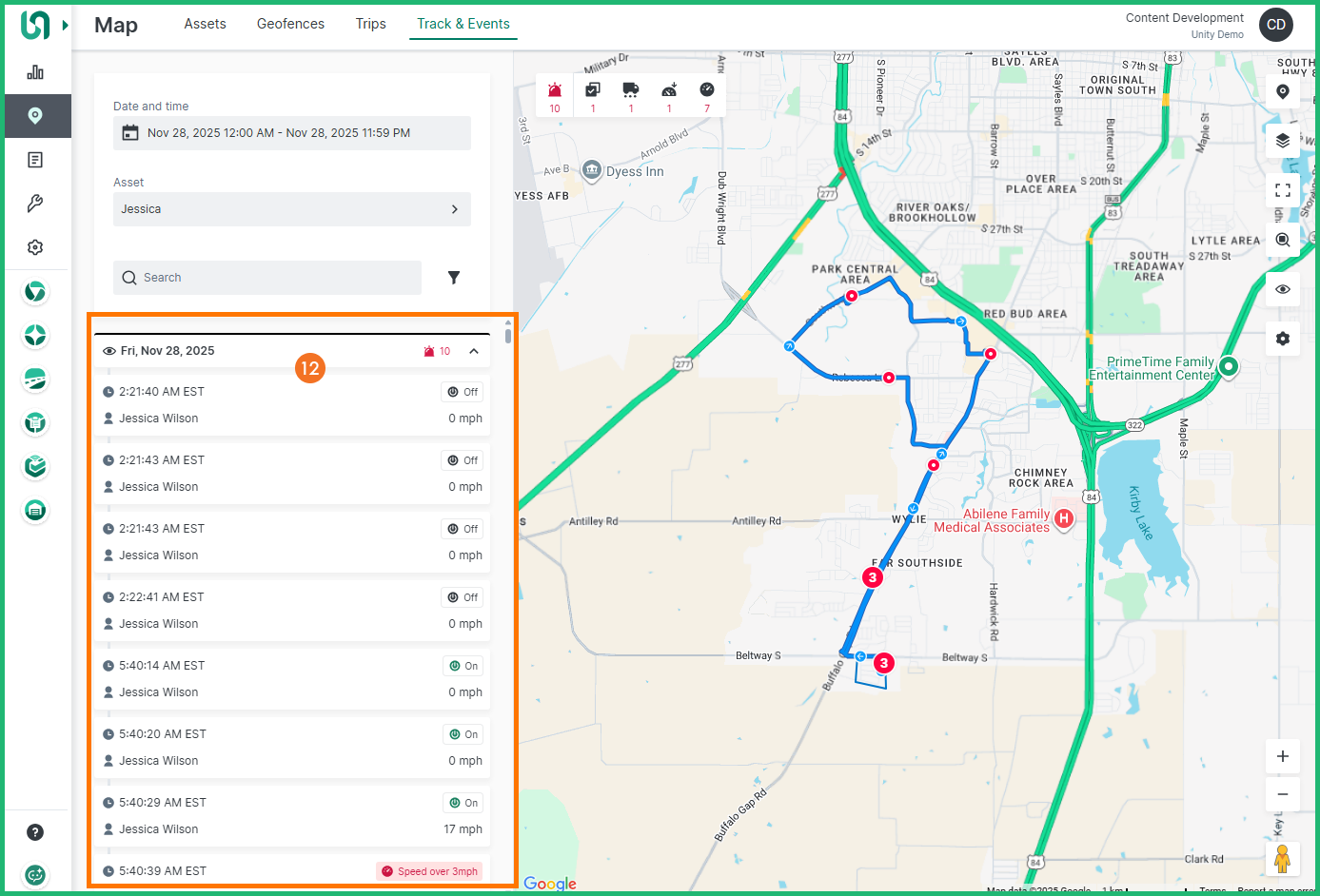This screenshot has width=1320, height=896.
Task: Toggle visibility of Fri, Nov 28, 2025 events
Action: [x=109, y=351]
